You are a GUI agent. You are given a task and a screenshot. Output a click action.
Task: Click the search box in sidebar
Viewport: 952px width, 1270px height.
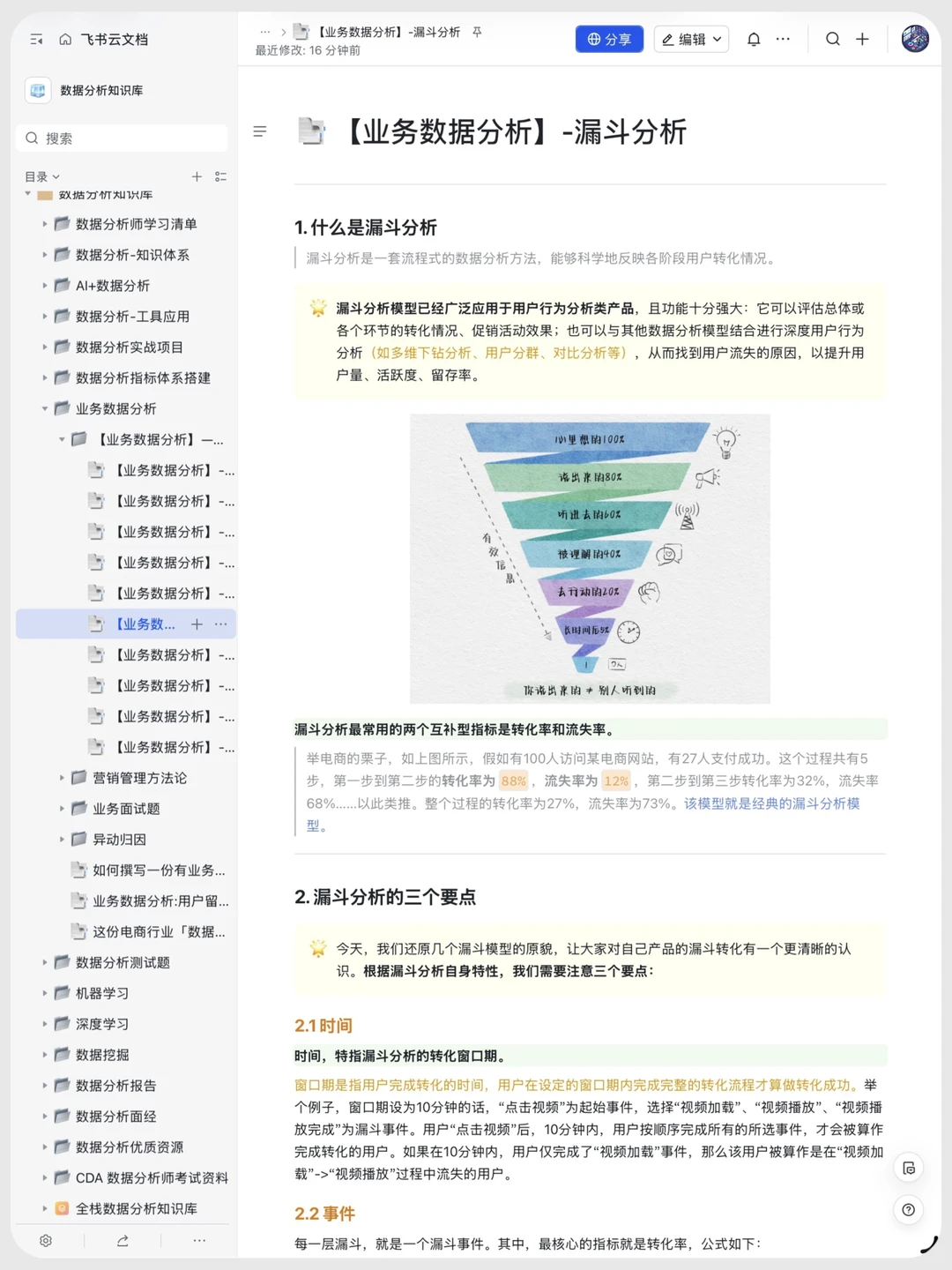tap(122, 138)
